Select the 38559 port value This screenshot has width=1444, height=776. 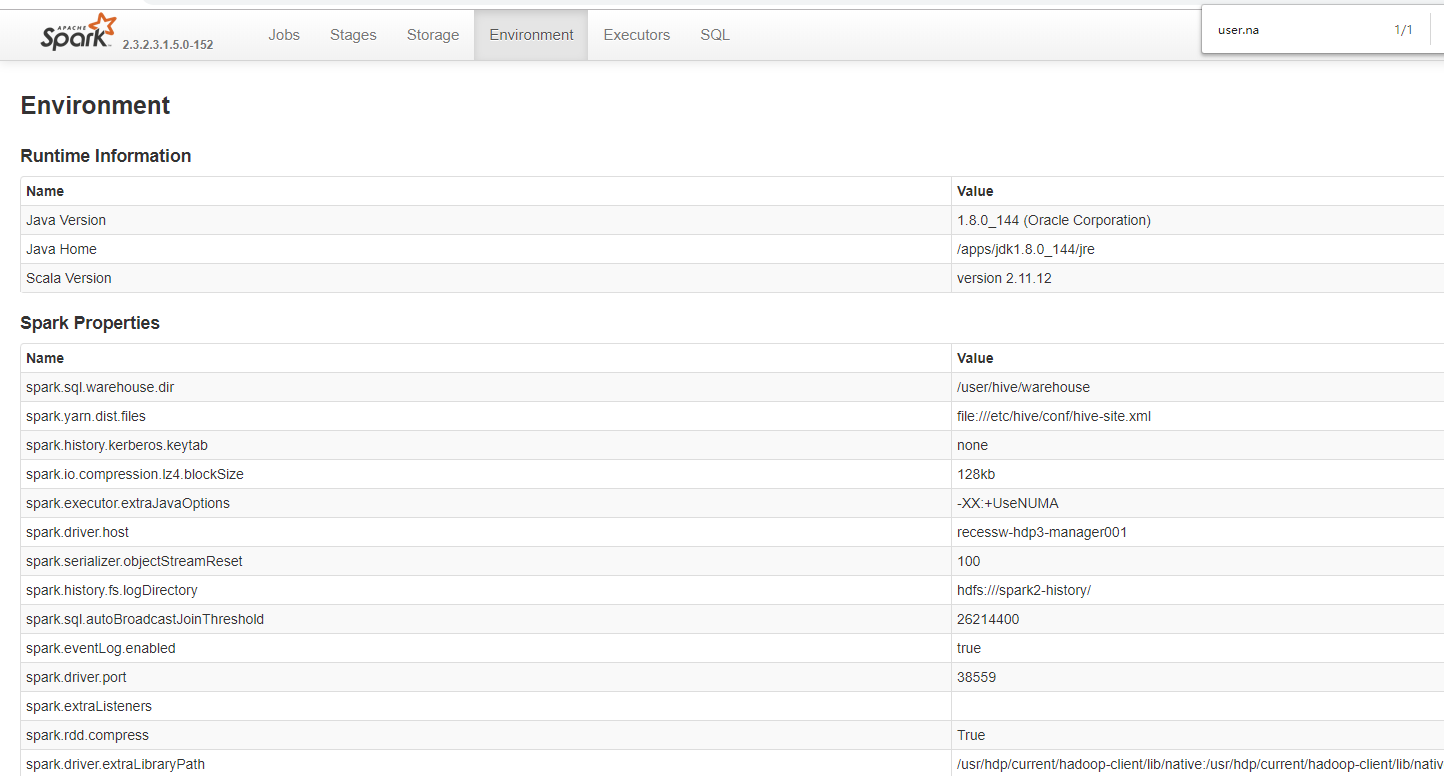(976, 677)
